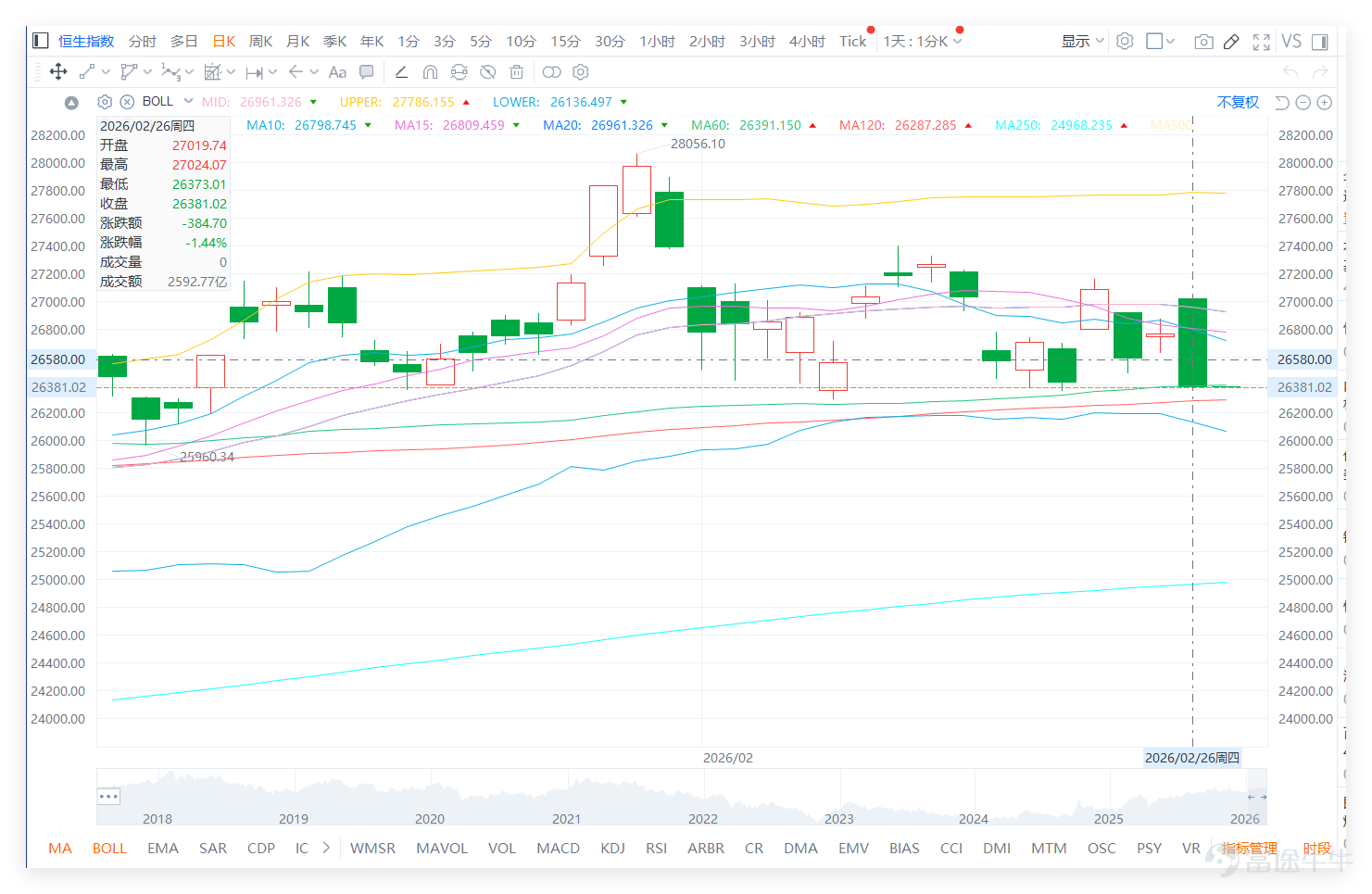1372x894 pixels.
Task: Select the wave pattern drawing tool
Action: [170, 71]
